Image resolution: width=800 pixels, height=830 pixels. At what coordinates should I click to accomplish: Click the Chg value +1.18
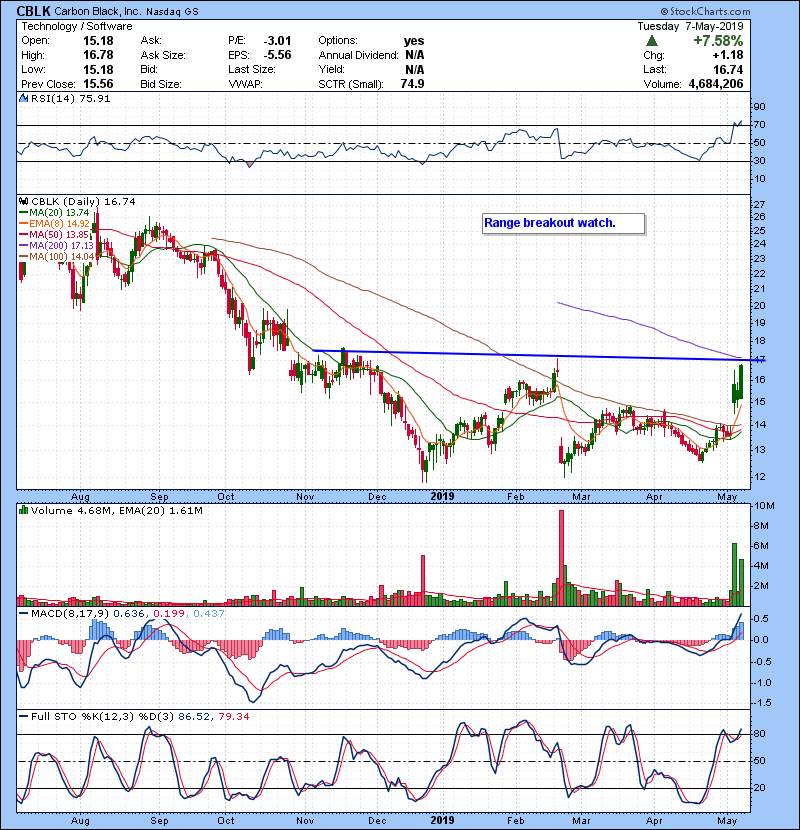coord(728,55)
